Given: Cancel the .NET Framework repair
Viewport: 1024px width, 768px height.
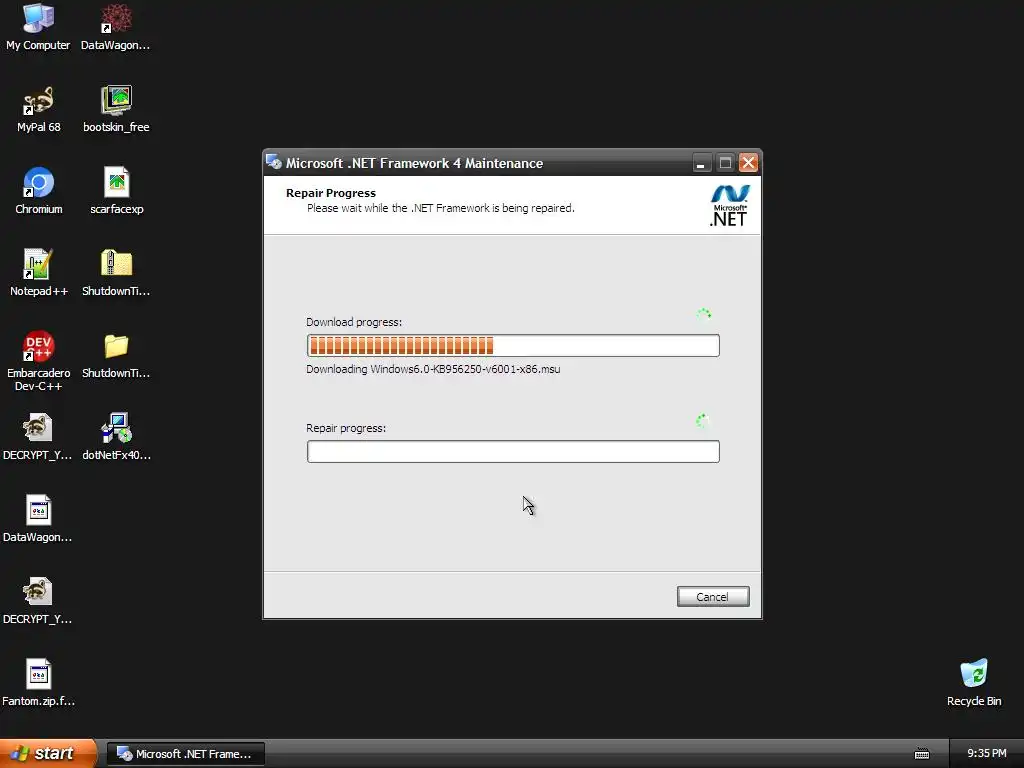Looking at the screenshot, I should pyautogui.click(x=713, y=596).
